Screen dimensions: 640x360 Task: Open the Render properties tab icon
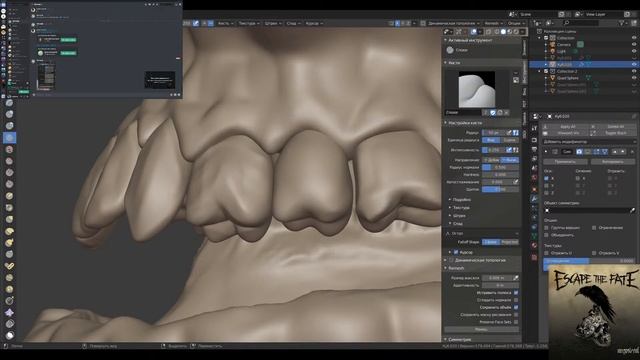(534, 140)
